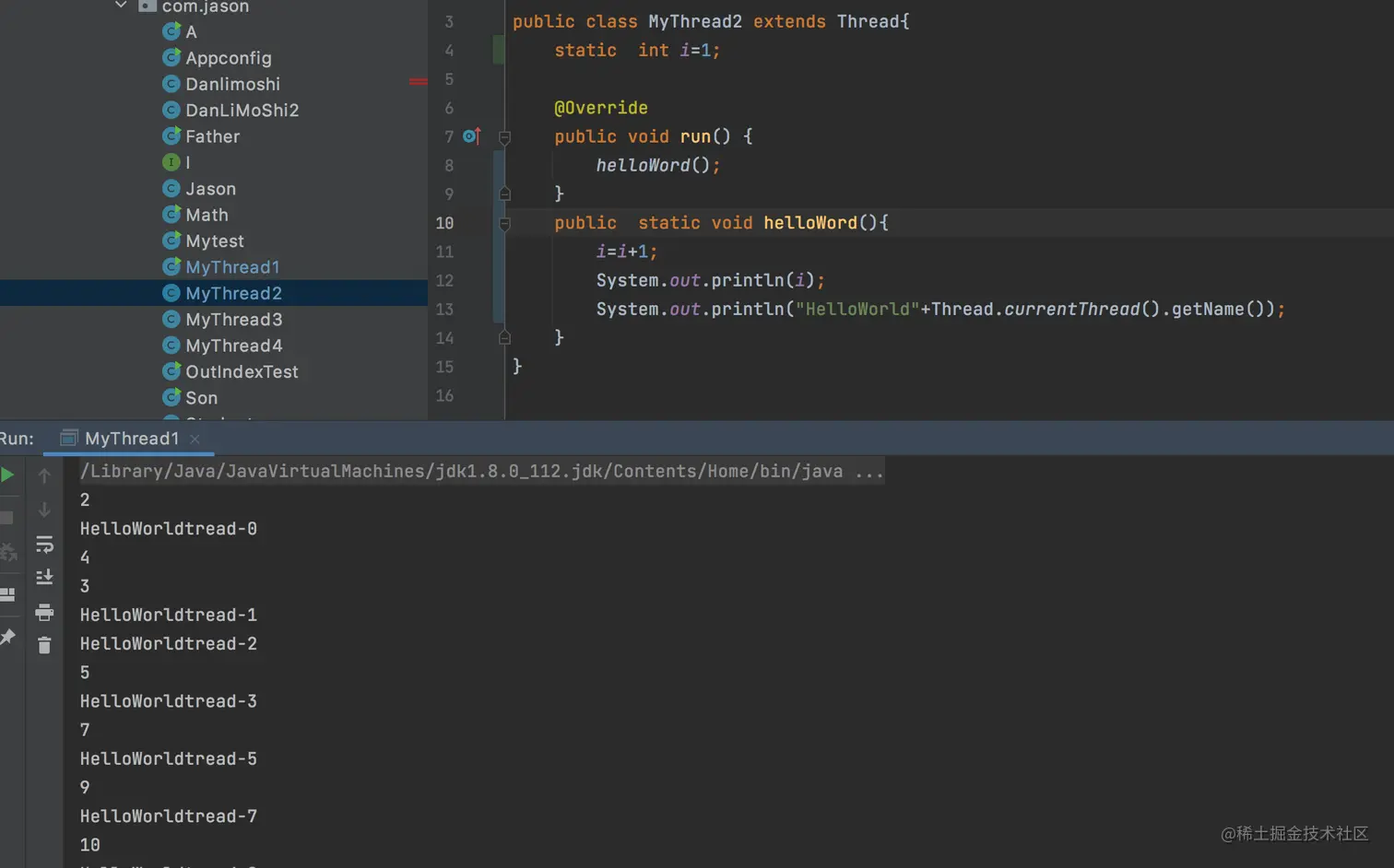This screenshot has width=1394, height=868.
Task: Click console output "HelloWorldtread-5"
Action: click(169, 759)
